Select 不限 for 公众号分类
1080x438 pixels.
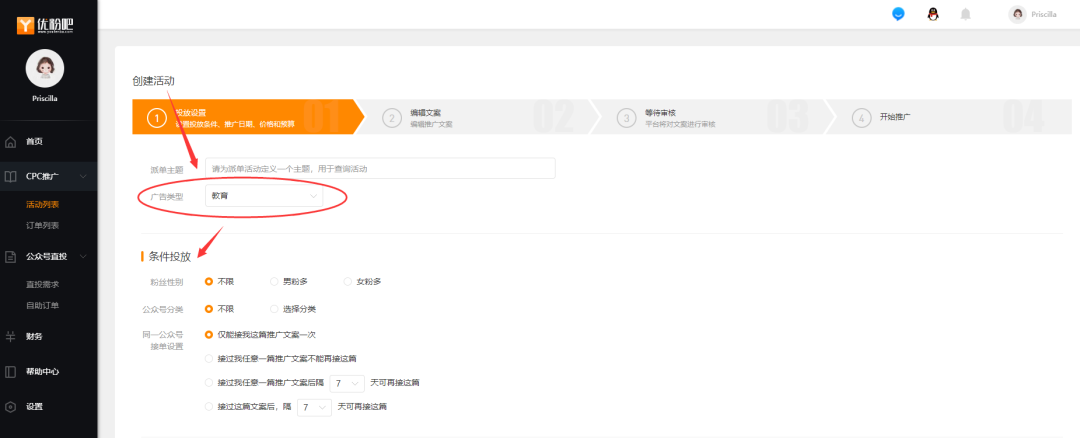point(209,309)
